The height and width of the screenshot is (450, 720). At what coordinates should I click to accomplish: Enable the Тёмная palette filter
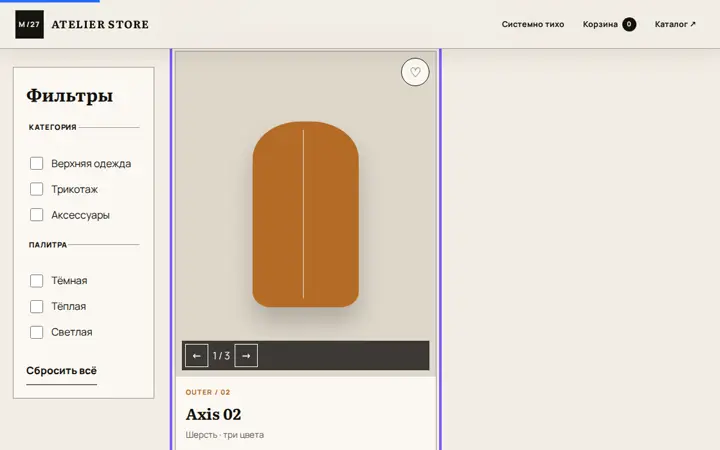(x=37, y=281)
